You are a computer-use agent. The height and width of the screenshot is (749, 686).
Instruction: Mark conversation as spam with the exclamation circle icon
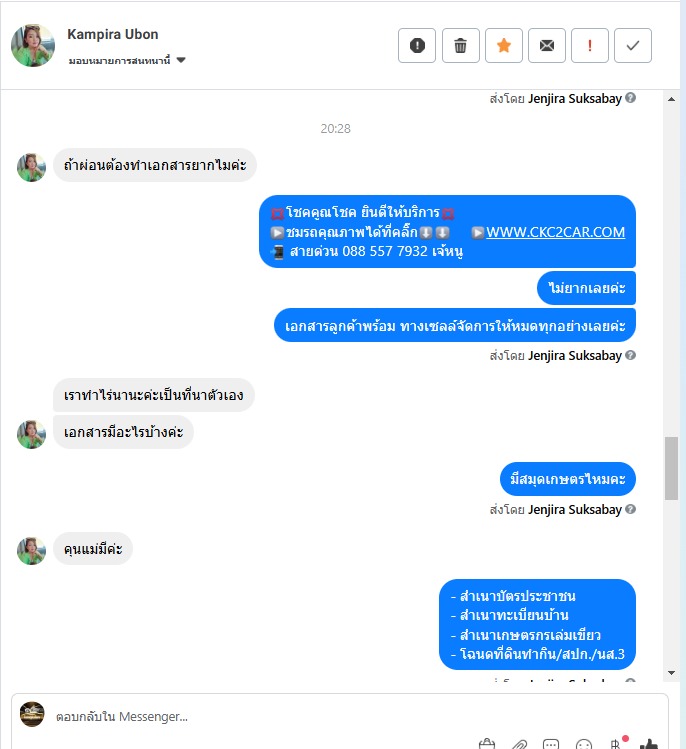coord(417,46)
